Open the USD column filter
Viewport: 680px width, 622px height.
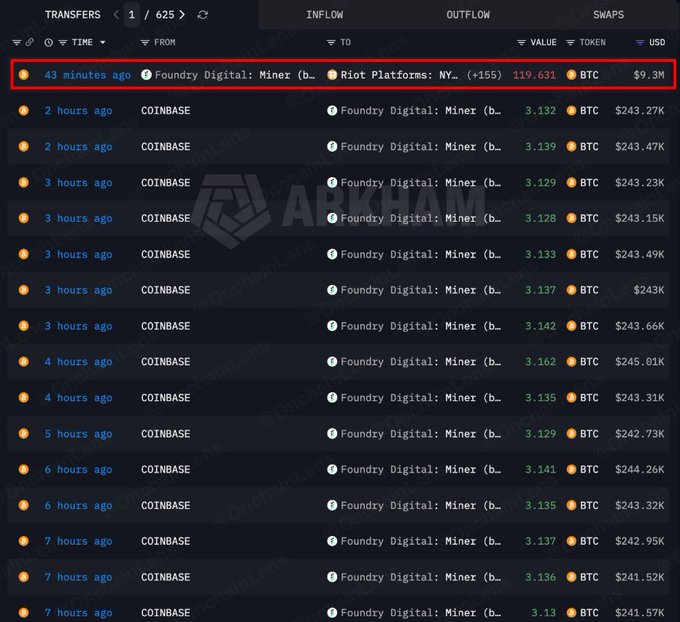point(640,43)
